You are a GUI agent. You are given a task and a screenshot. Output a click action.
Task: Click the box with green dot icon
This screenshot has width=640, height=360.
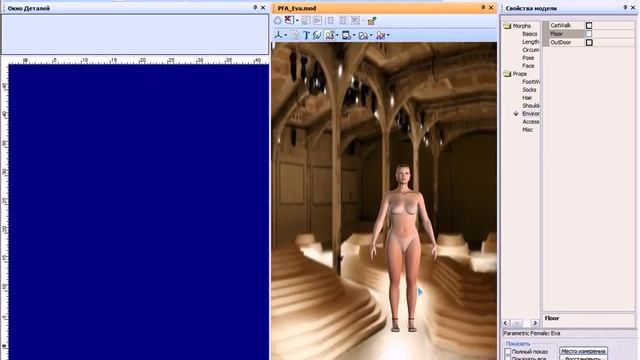372,20
